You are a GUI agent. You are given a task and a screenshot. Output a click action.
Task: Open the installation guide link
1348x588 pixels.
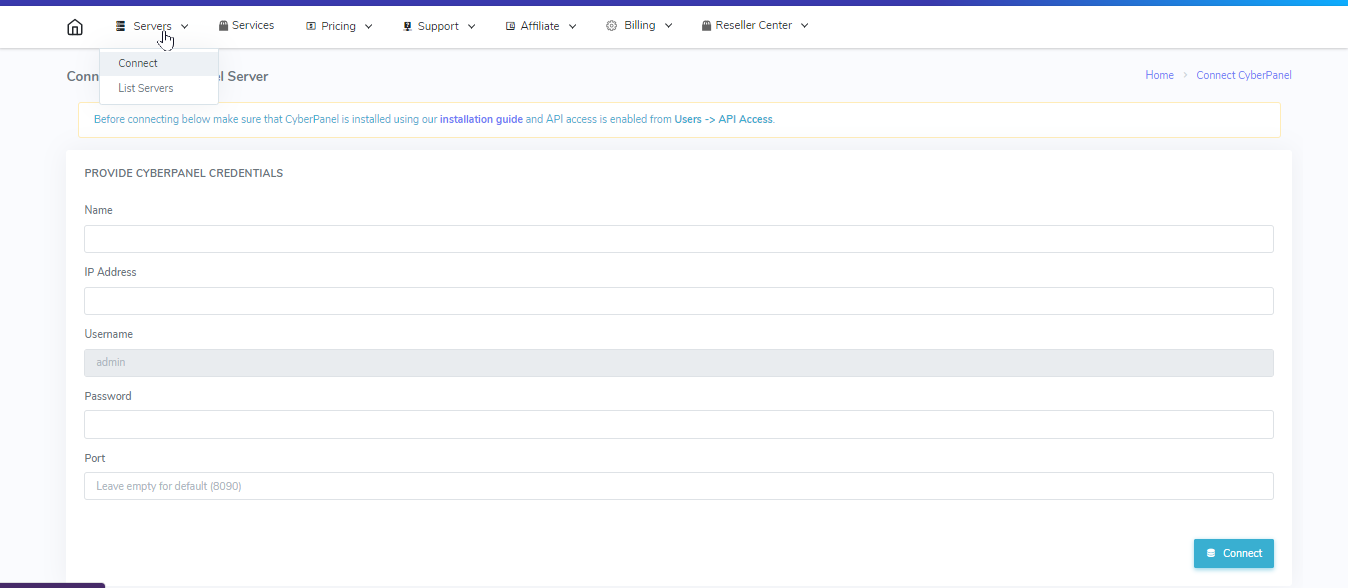click(x=481, y=119)
